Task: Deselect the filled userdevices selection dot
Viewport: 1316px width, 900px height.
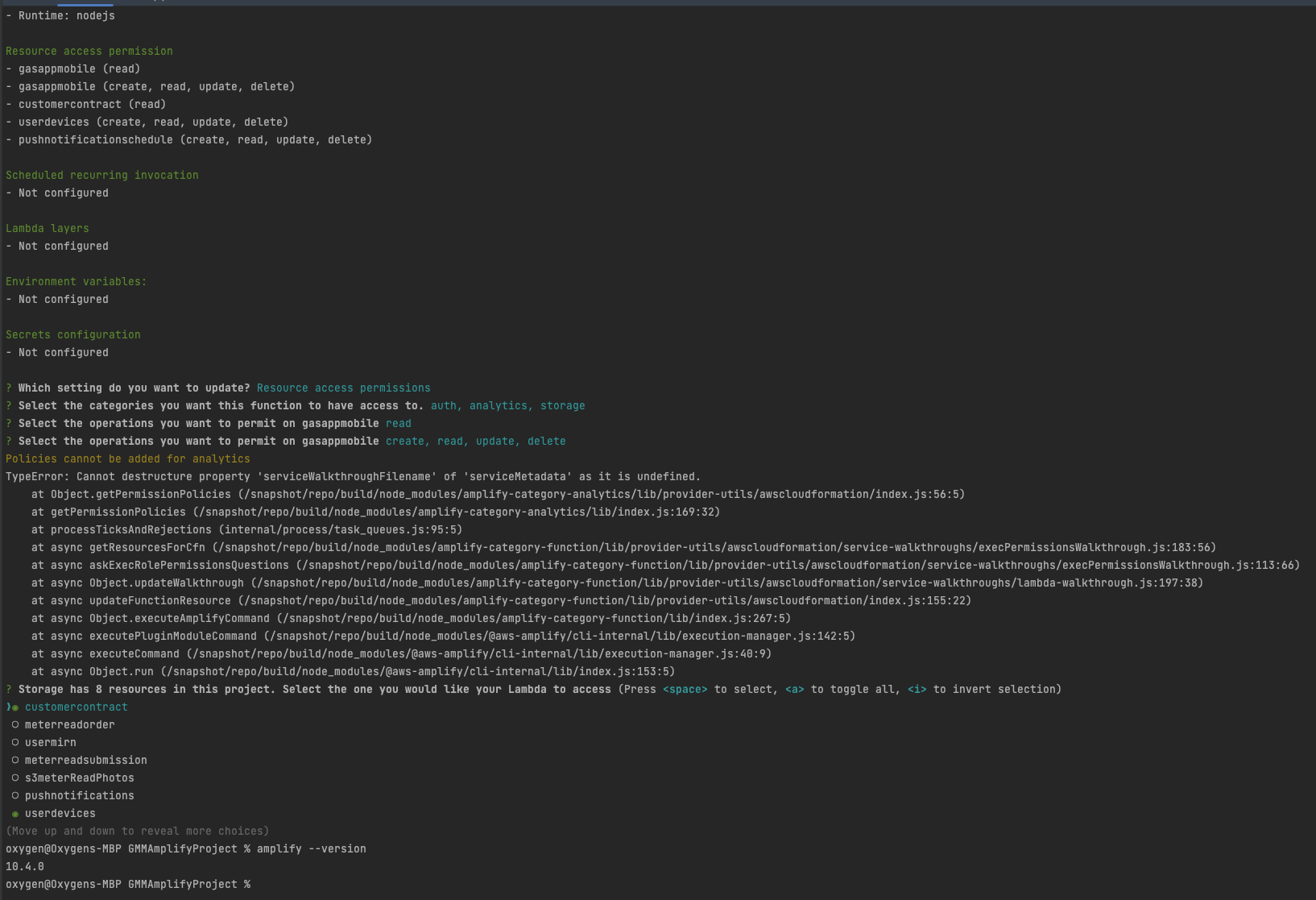Action: click(15, 813)
